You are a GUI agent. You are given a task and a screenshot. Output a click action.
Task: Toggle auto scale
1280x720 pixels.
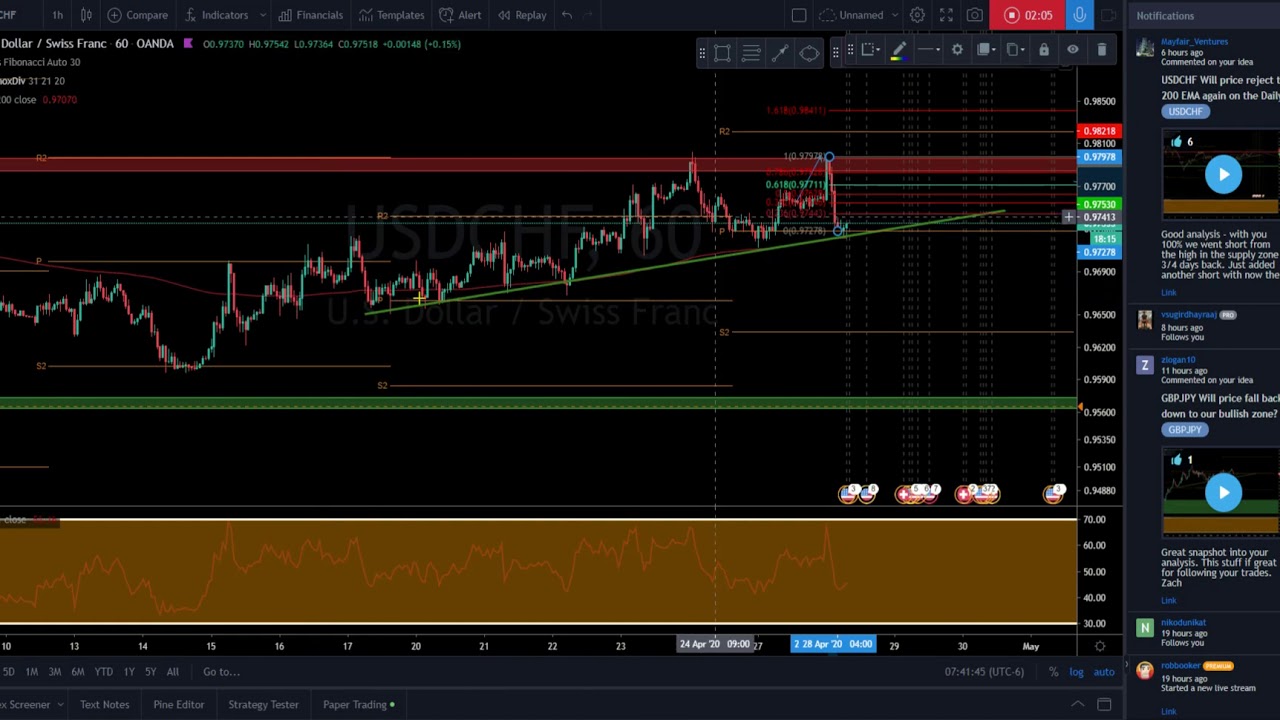(x=1104, y=672)
